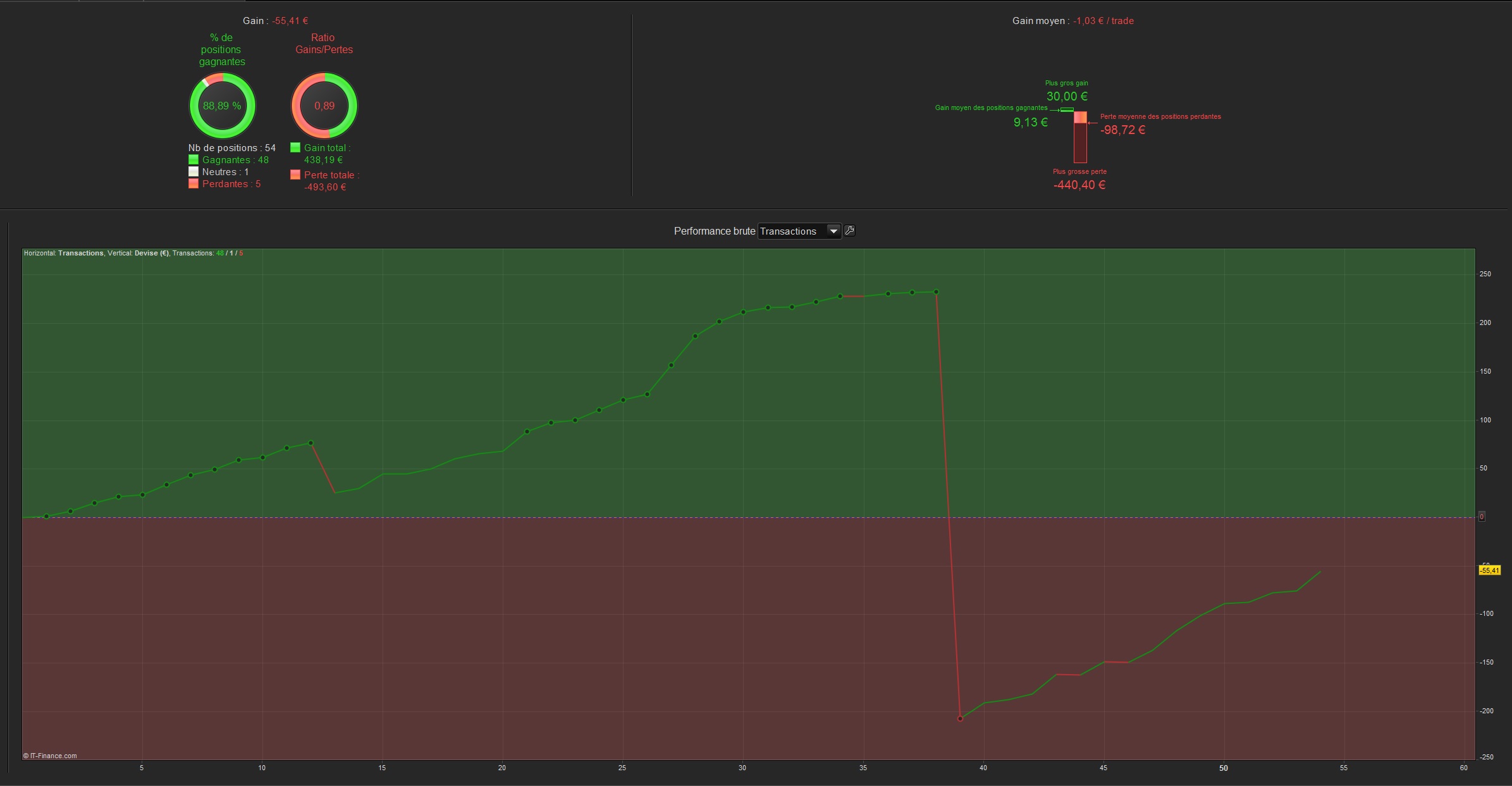Click the green Gain total swatch
1512x786 pixels.
[x=295, y=148]
